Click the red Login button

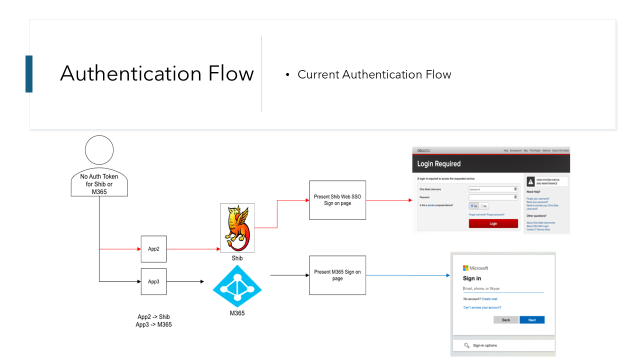pyautogui.click(x=493, y=223)
